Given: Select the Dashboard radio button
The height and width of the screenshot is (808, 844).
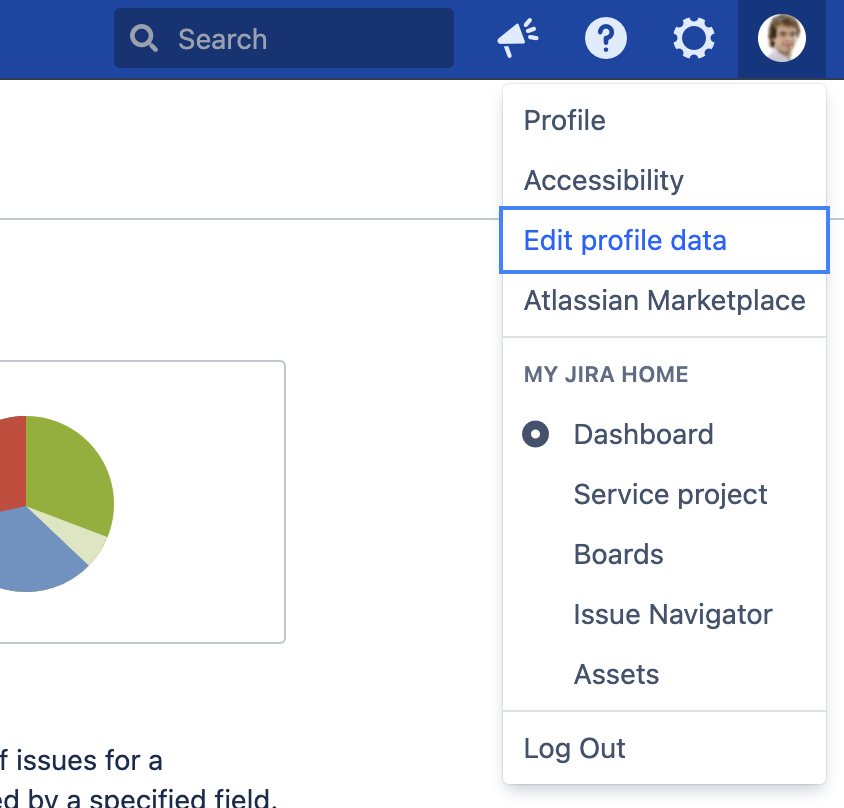Looking at the screenshot, I should (x=536, y=435).
